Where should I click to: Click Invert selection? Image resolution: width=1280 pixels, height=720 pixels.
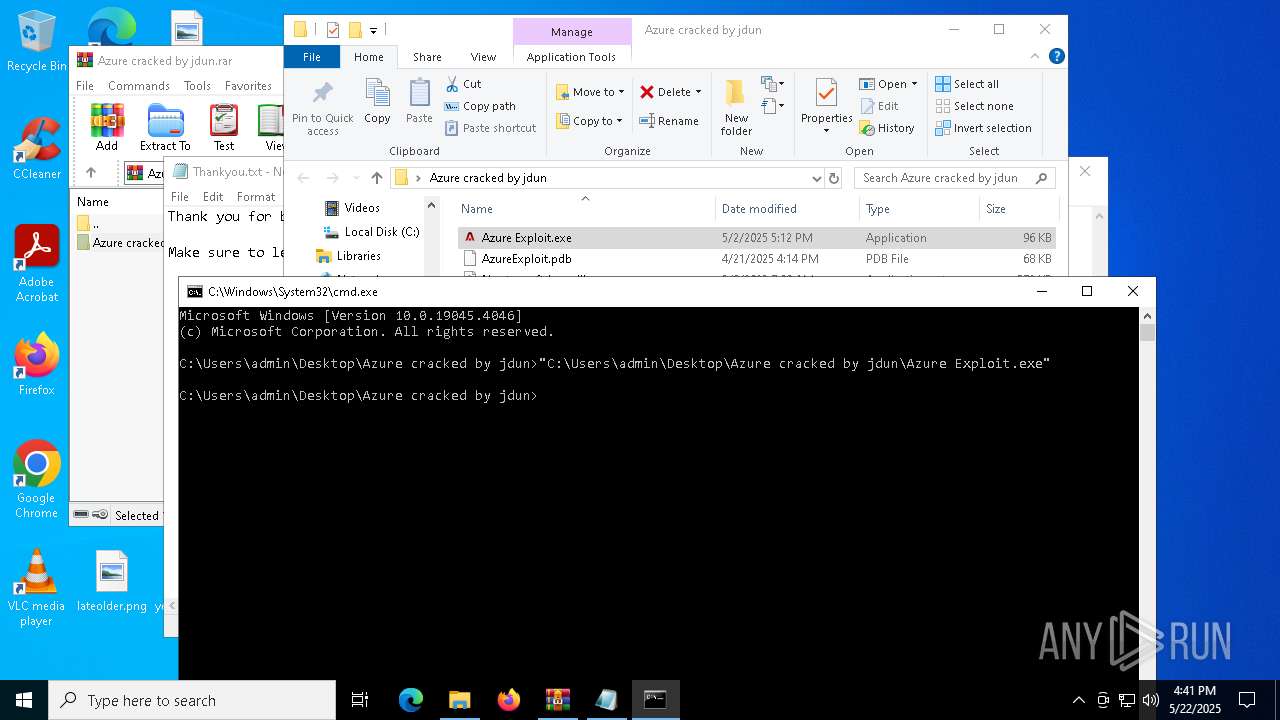(x=983, y=128)
